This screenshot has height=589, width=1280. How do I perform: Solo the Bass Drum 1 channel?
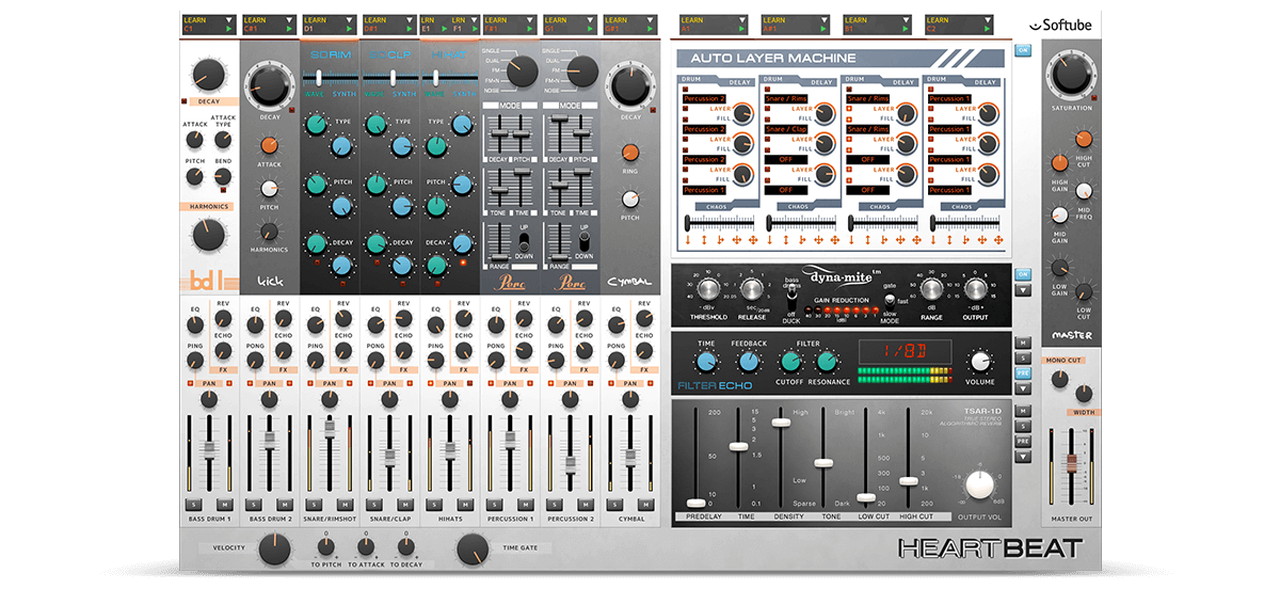194,504
